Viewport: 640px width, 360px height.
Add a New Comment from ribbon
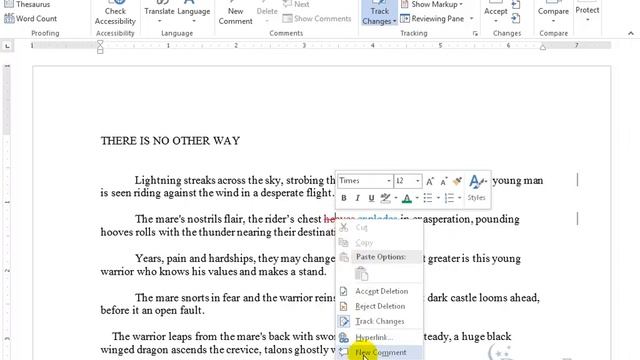236,14
